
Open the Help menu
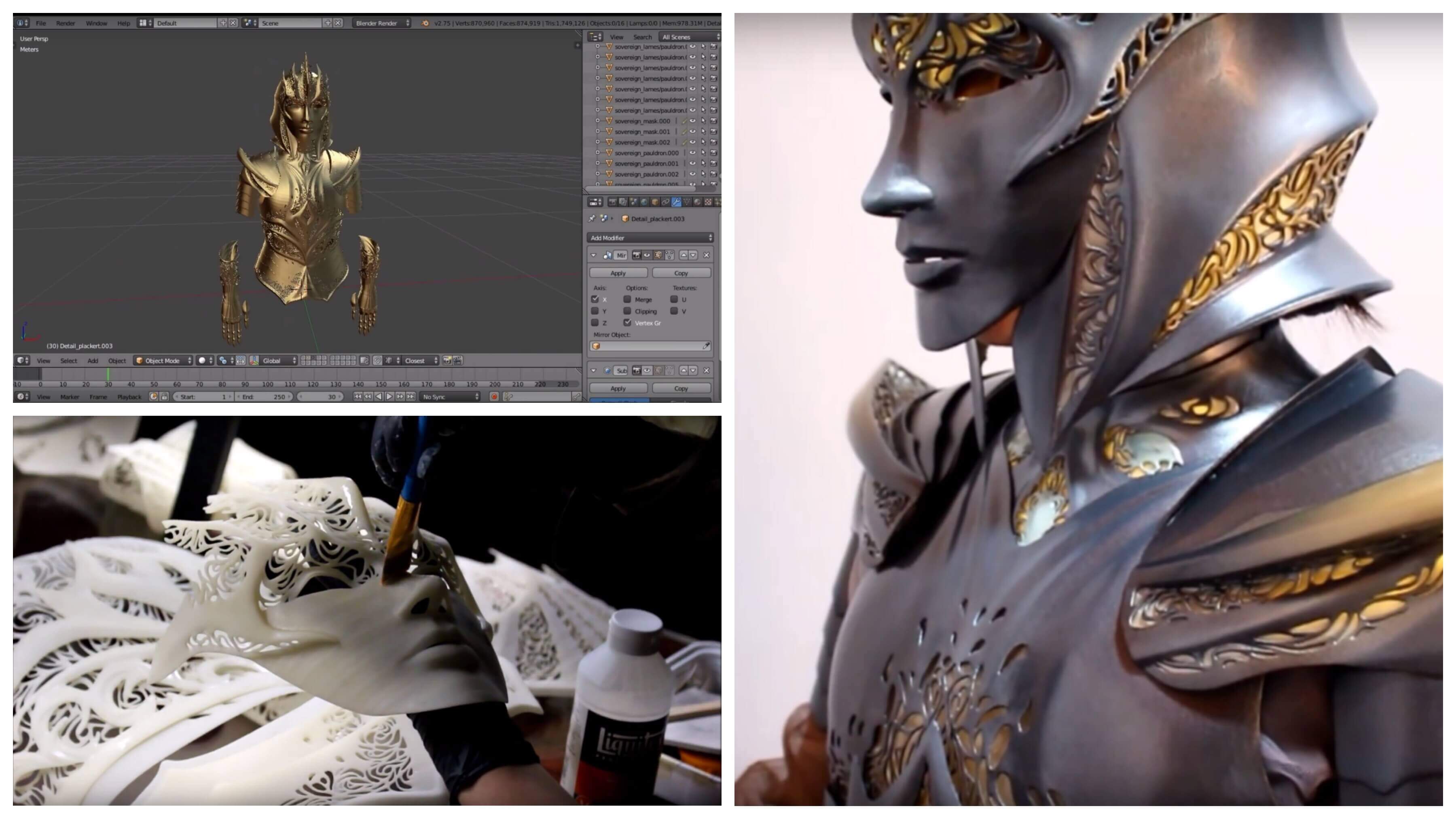(x=123, y=23)
